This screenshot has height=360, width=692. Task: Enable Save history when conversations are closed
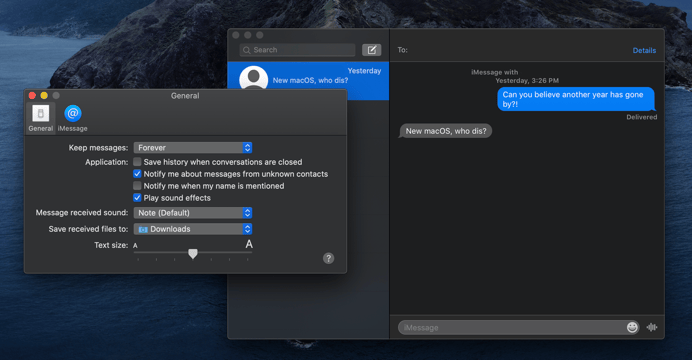pyautogui.click(x=137, y=162)
